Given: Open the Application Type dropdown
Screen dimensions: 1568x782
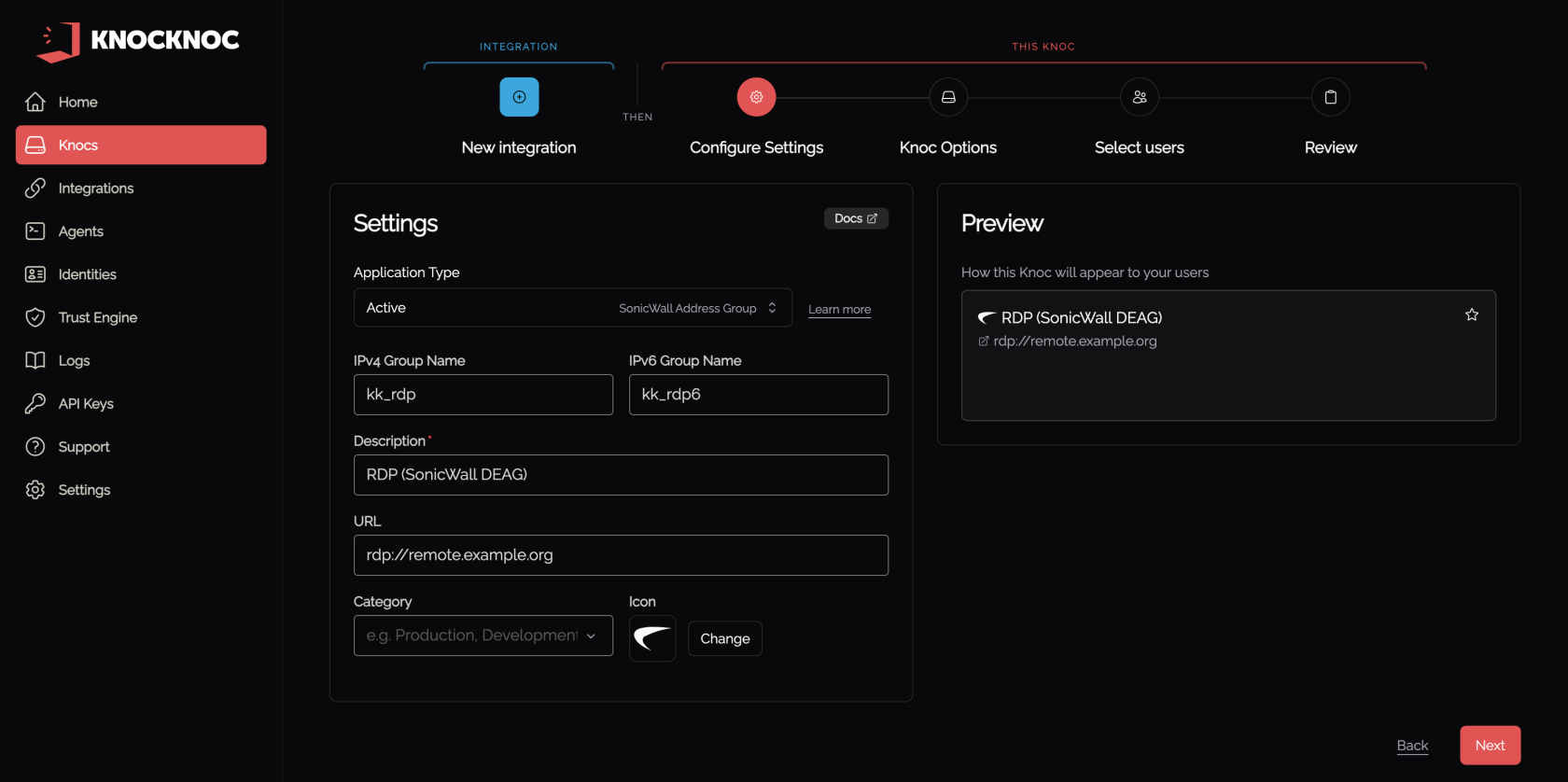Looking at the screenshot, I should tap(573, 308).
